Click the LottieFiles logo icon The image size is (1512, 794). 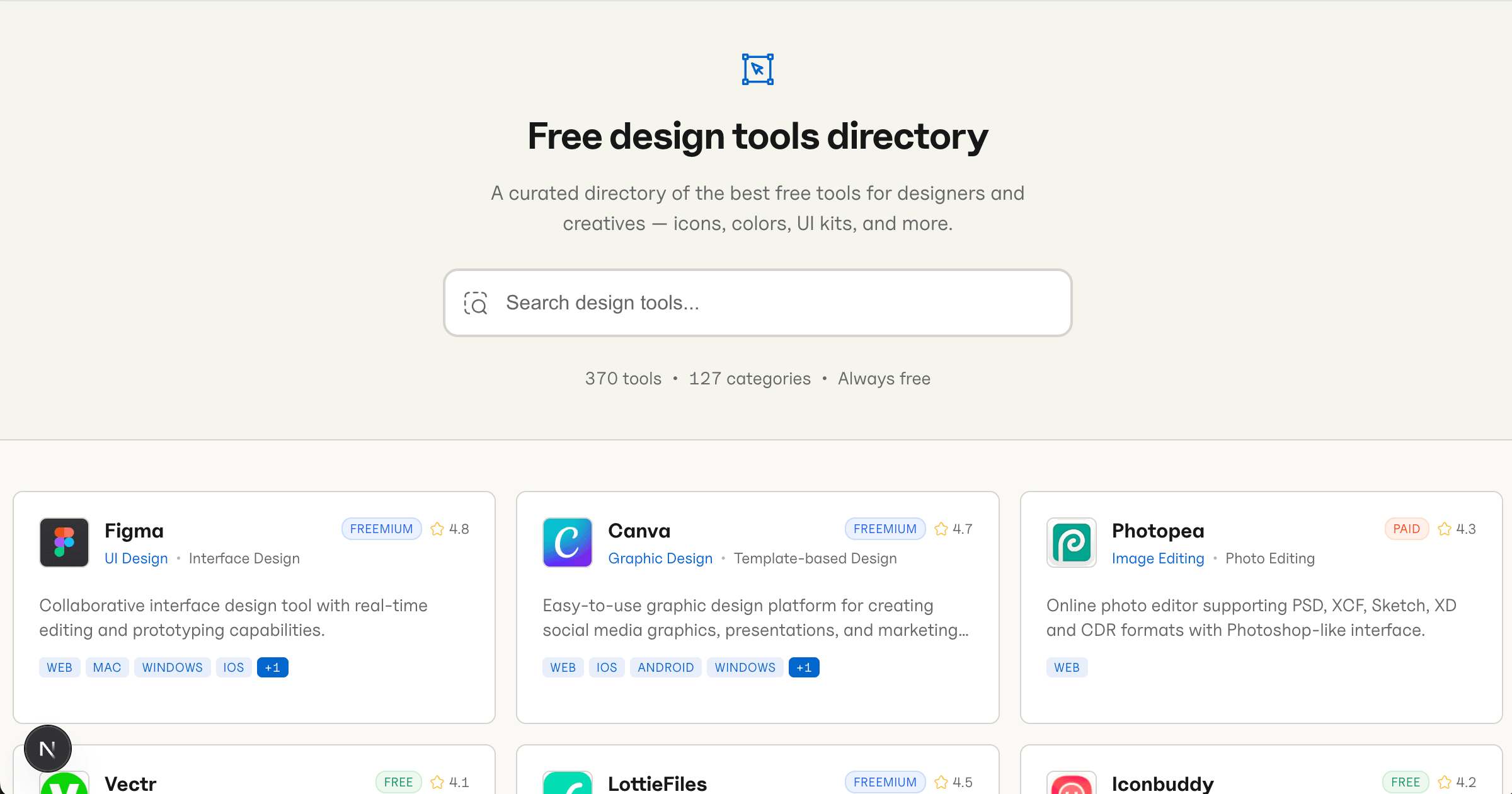pyautogui.click(x=567, y=785)
